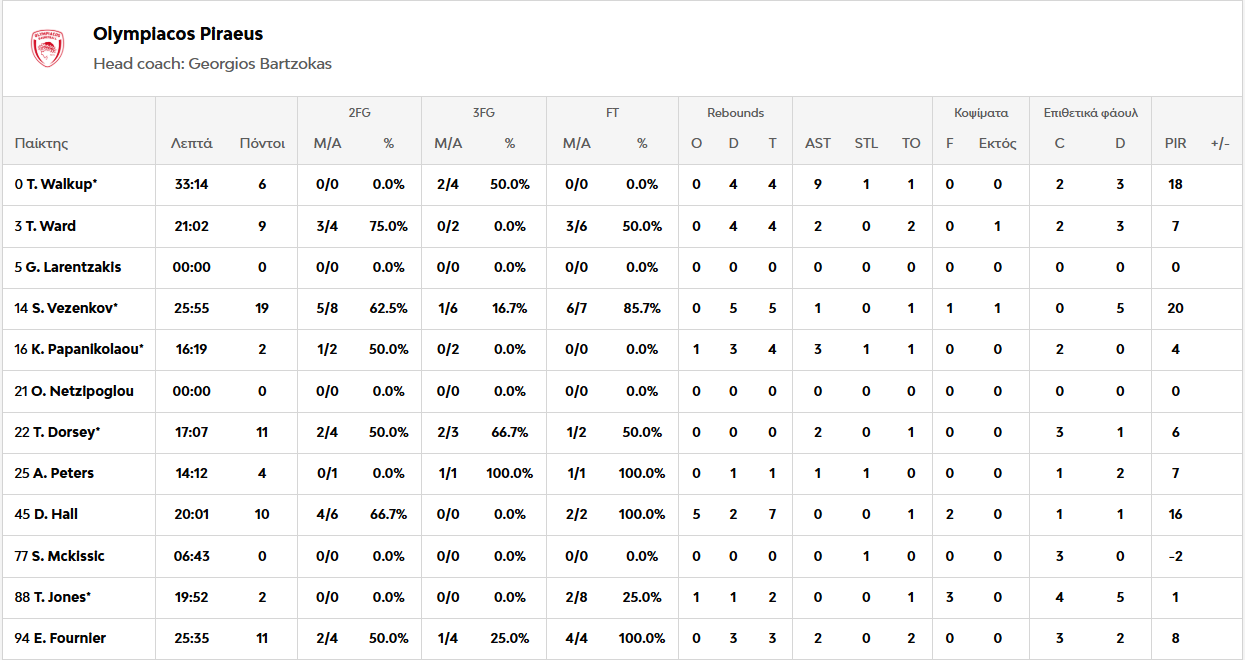Sort by Λεπτά column header

click(191, 143)
